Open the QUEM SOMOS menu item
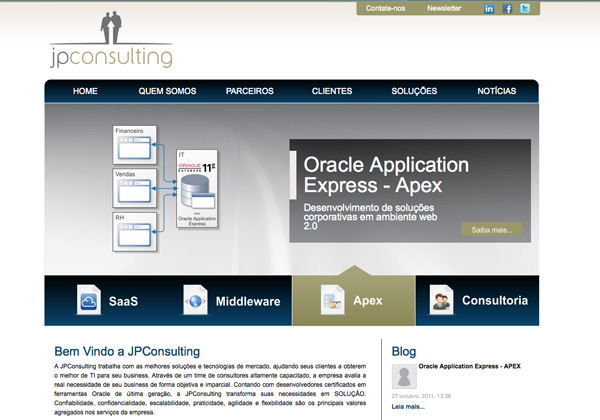This screenshot has height=420, width=600. (167, 91)
